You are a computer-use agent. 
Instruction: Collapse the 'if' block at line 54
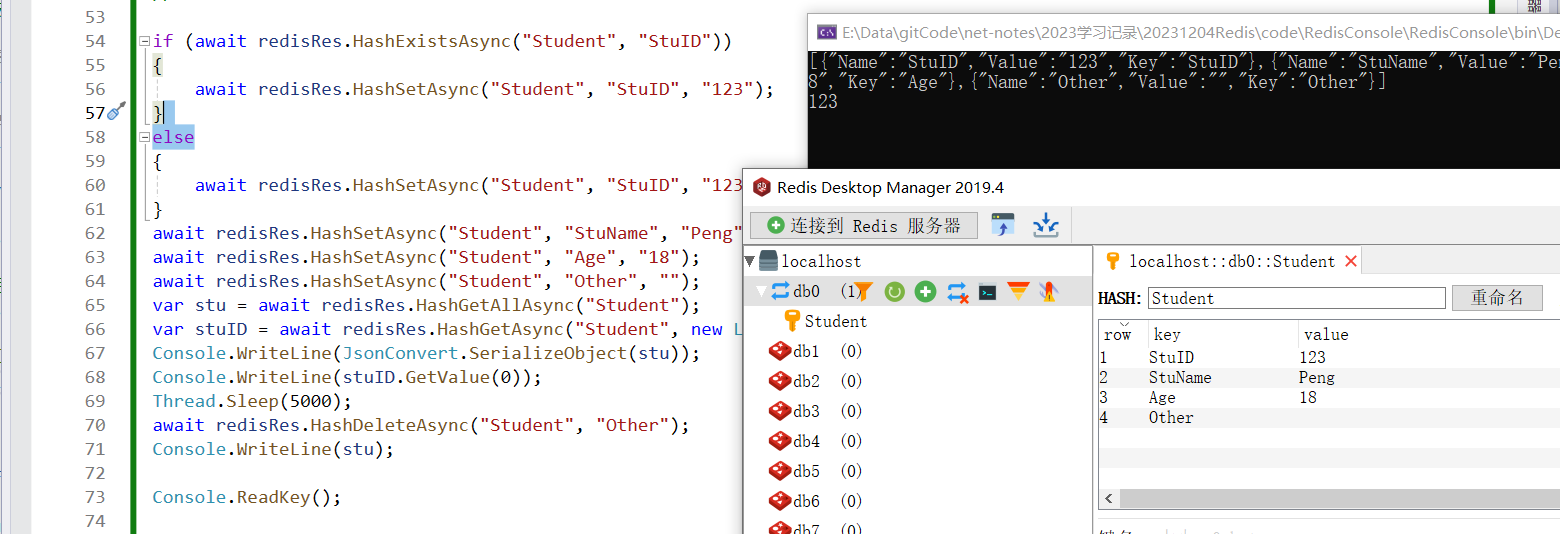point(144,42)
